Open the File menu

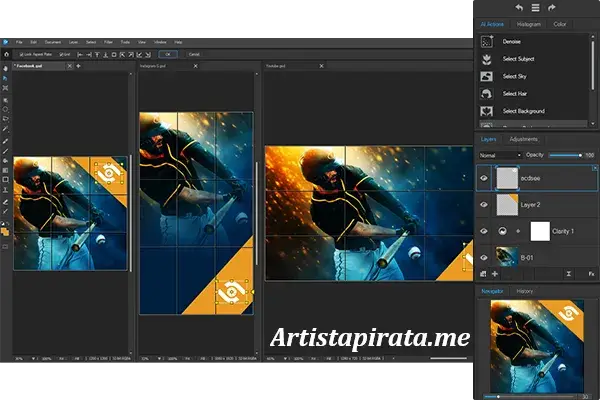[x=19, y=42]
